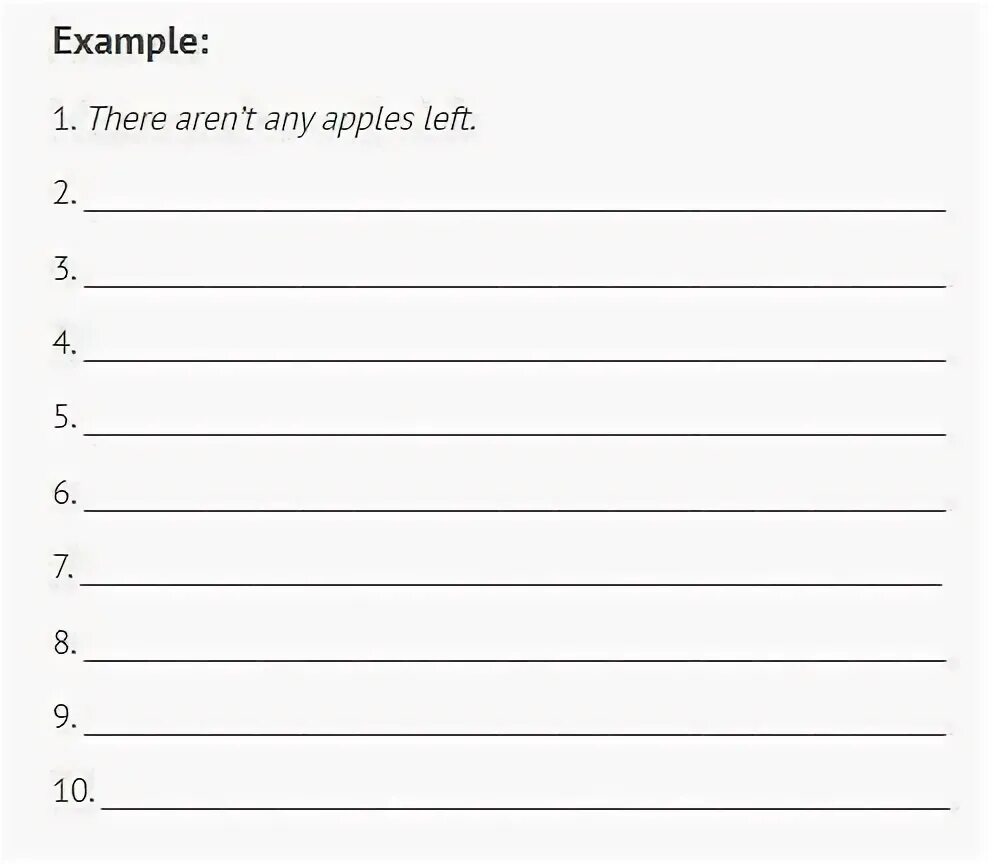
Task: Select the list number "3."
Action: [66, 270]
